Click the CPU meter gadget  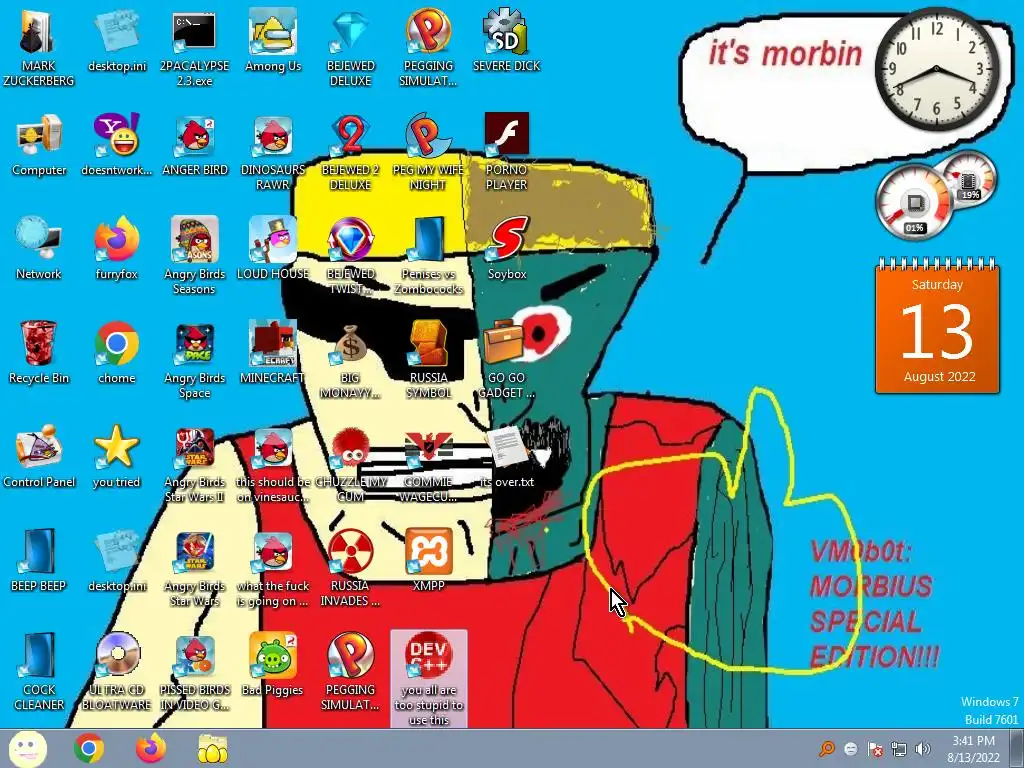pyautogui.click(x=914, y=202)
